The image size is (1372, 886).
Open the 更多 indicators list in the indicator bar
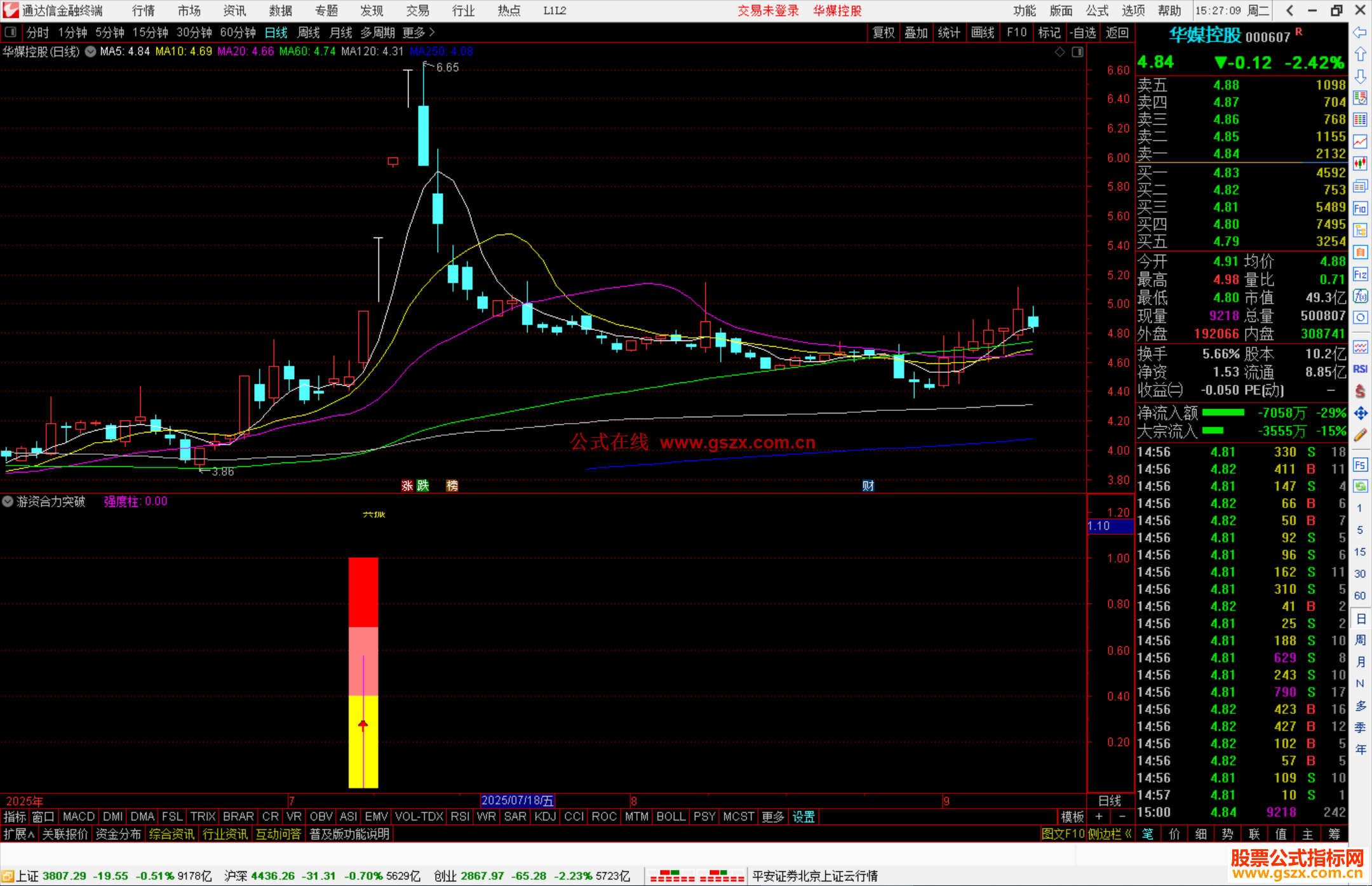(x=773, y=817)
